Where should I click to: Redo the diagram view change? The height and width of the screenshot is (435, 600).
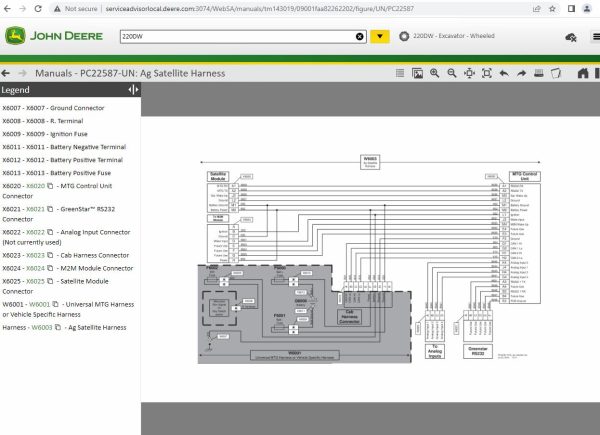[x=522, y=73]
